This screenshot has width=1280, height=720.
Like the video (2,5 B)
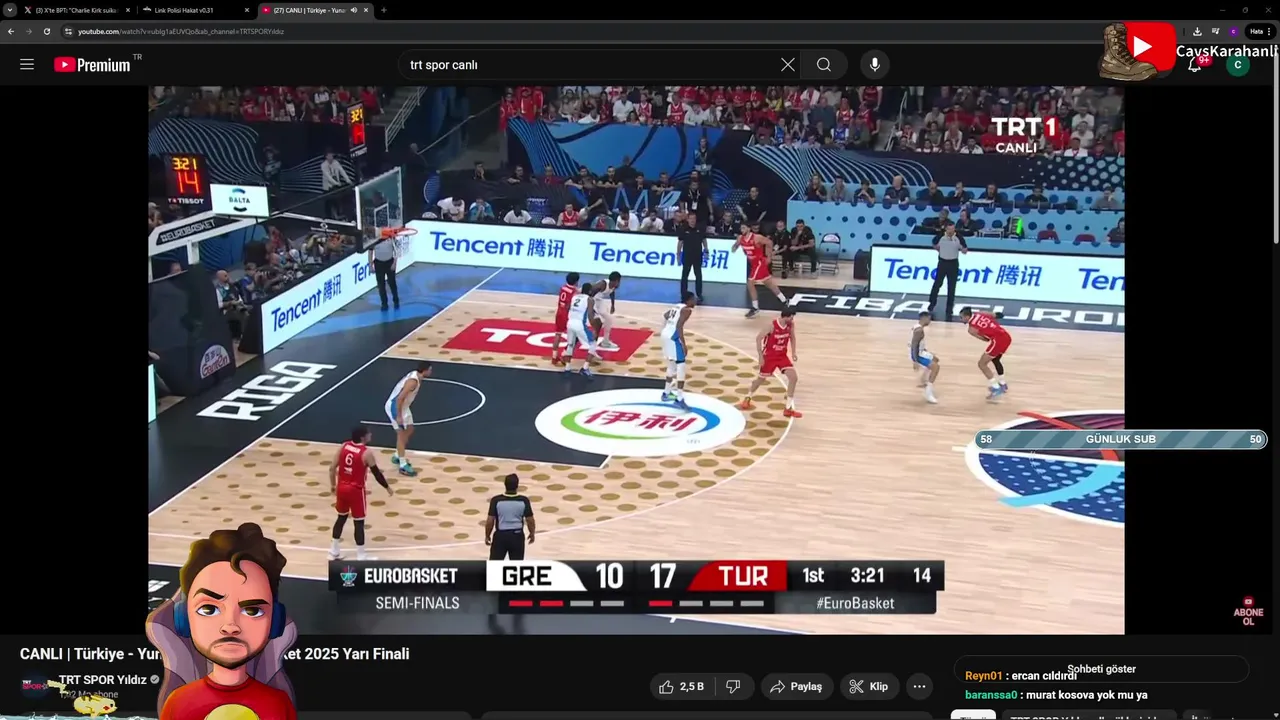coord(680,686)
